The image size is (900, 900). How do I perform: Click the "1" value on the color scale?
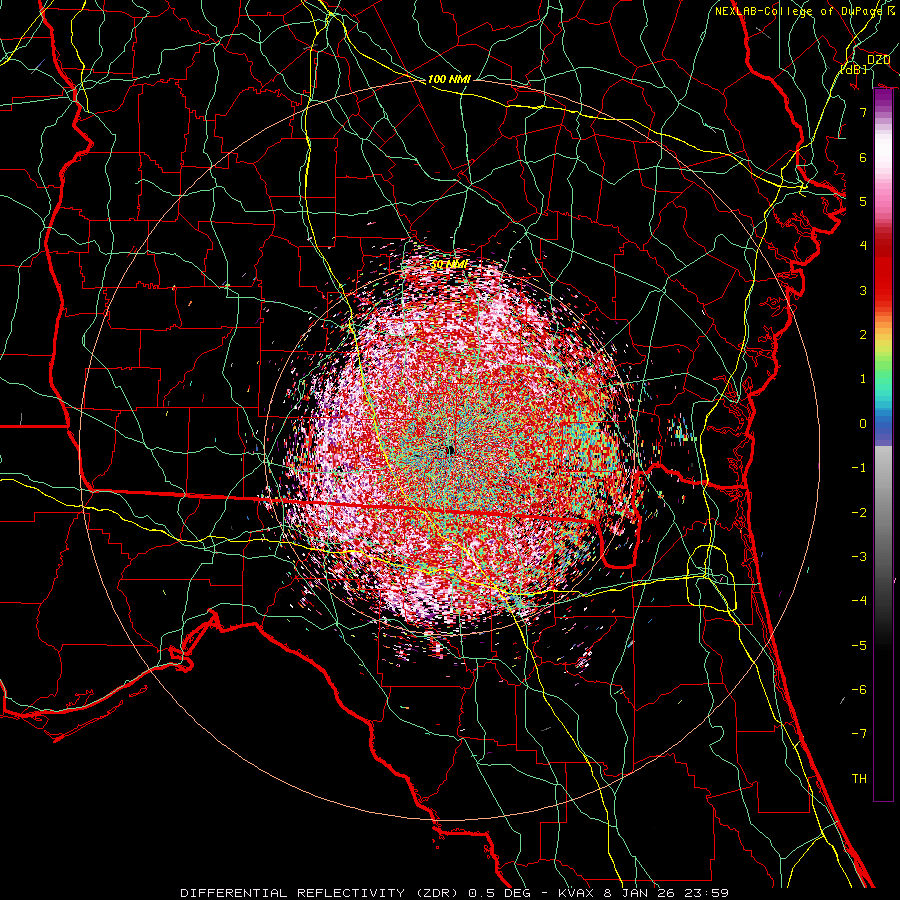point(863,379)
